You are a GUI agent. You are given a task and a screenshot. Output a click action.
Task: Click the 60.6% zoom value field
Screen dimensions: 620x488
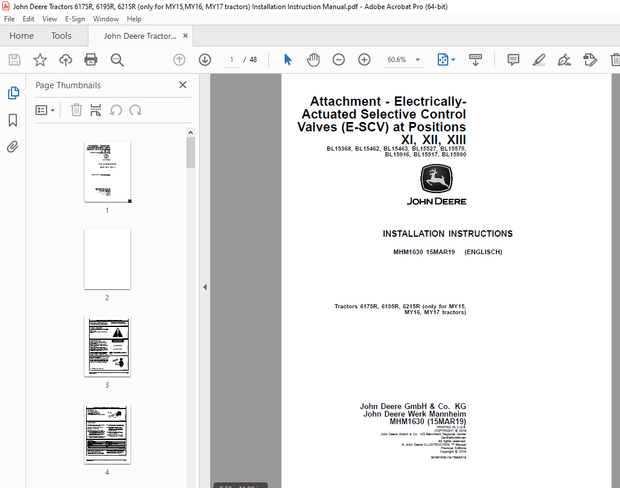397,60
